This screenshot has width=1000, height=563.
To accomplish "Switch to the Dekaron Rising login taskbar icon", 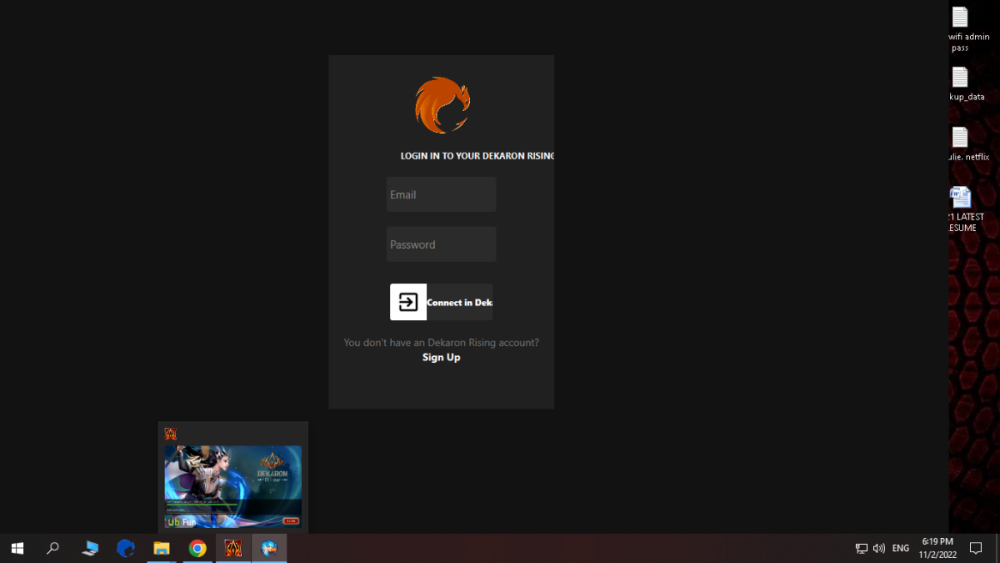I will tap(269, 548).
